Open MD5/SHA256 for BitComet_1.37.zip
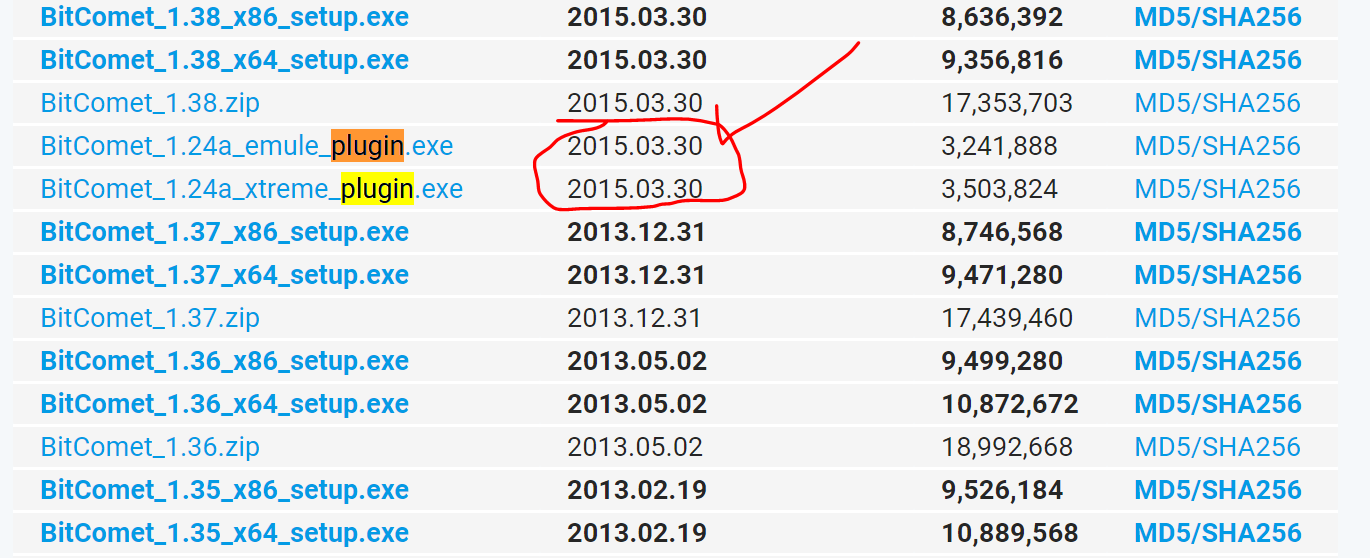The image size is (1370, 558). pos(1218,318)
